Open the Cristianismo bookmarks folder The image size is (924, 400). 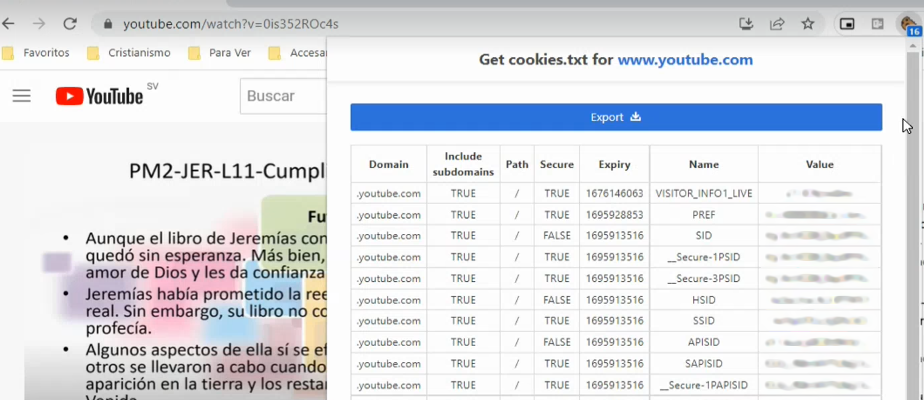click(x=129, y=53)
